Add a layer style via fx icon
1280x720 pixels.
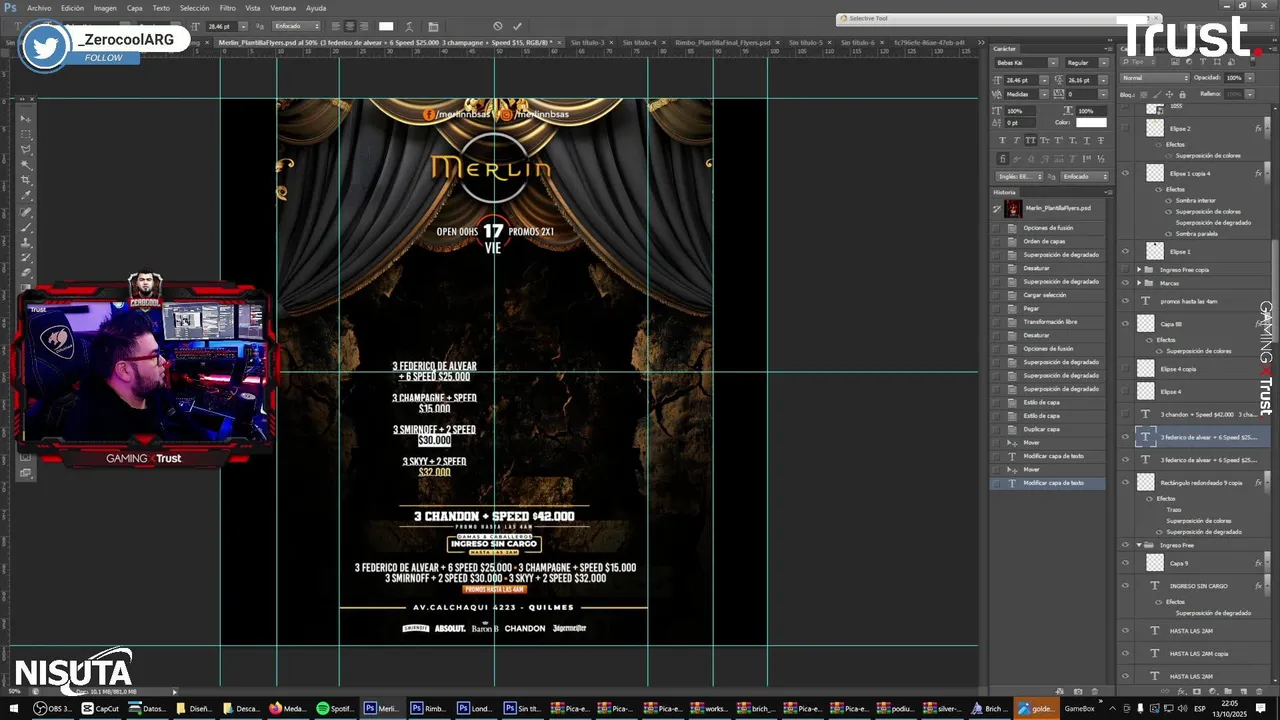click(1181, 692)
